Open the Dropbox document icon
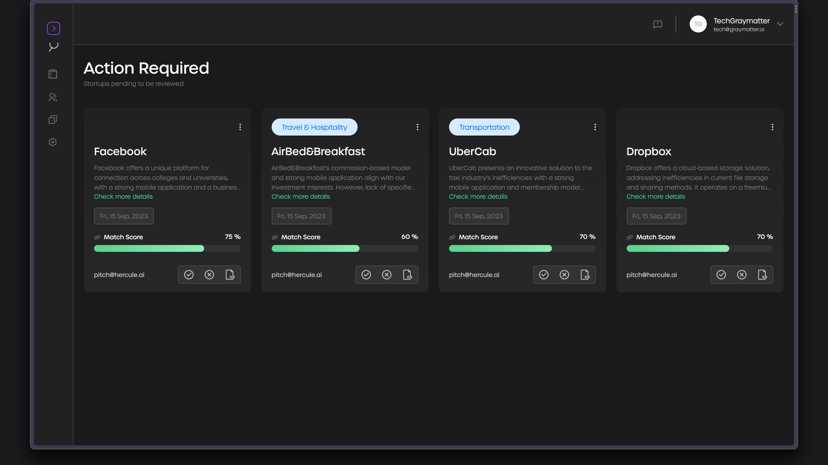This screenshot has height=465, width=828. tap(762, 274)
